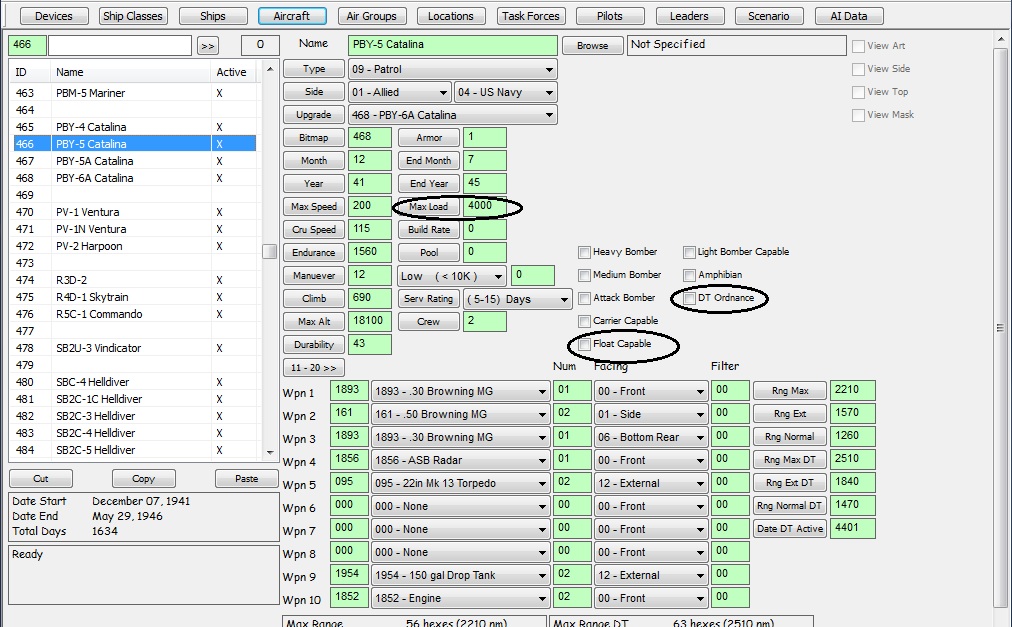The height and width of the screenshot is (627, 1012).
Task: Enable the Float Capable checkbox
Action: tap(585, 344)
